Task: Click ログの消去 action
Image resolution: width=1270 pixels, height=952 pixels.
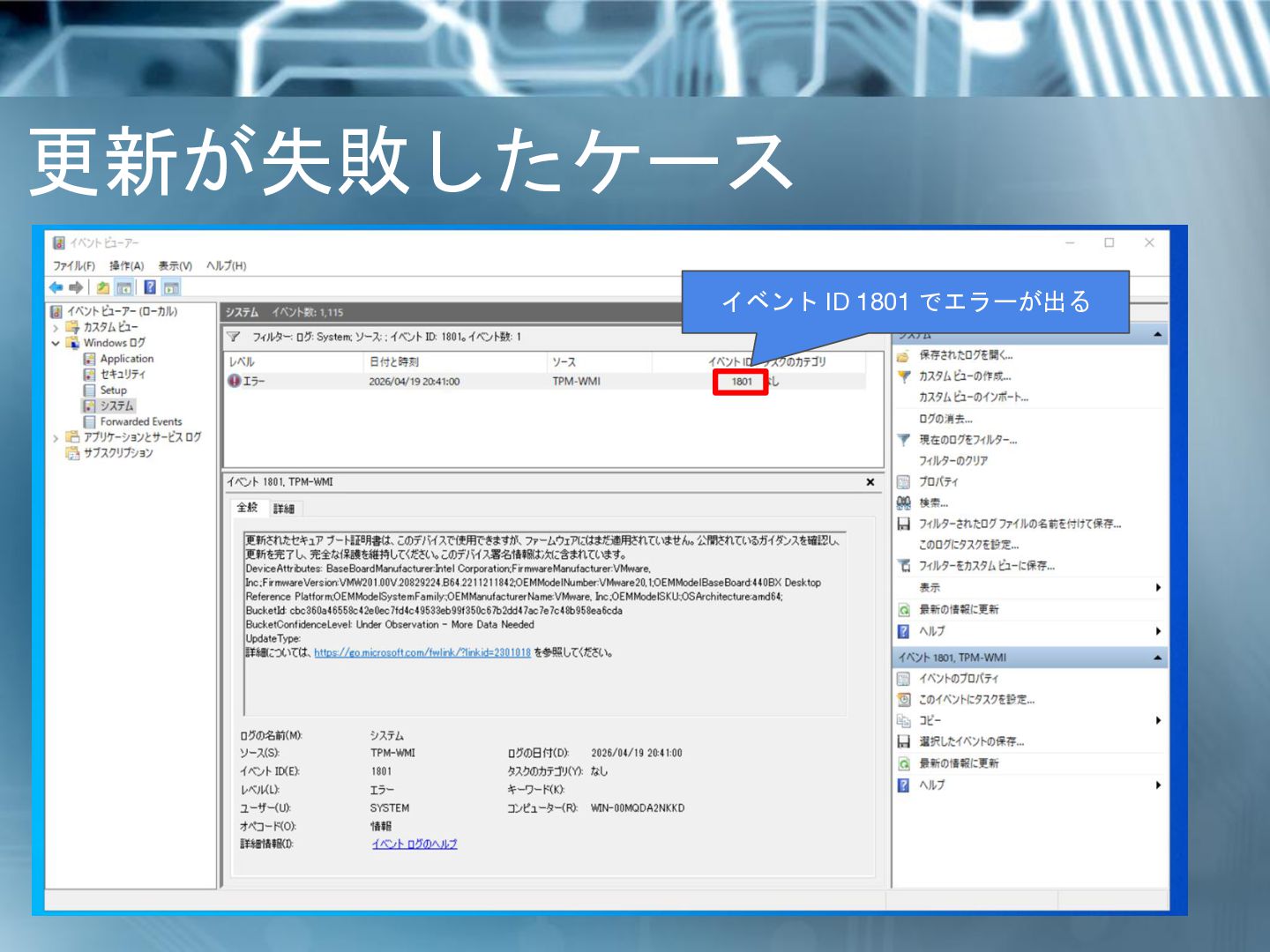Action: click(x=945, y=420)
